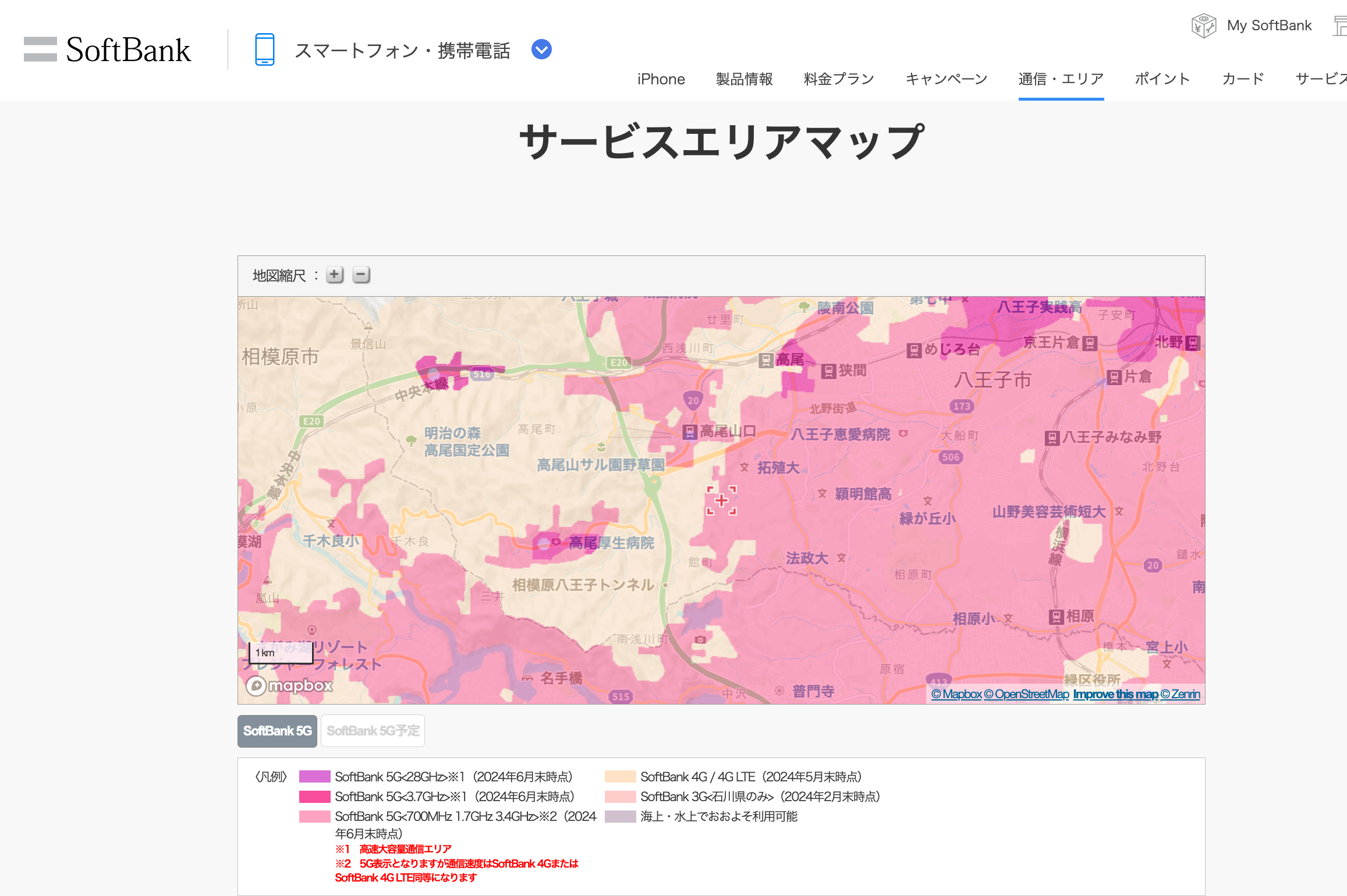This screenshot has height=896, width=1347.
Task: Click the red crosshair marker on the map
Action: click(721, 500)
